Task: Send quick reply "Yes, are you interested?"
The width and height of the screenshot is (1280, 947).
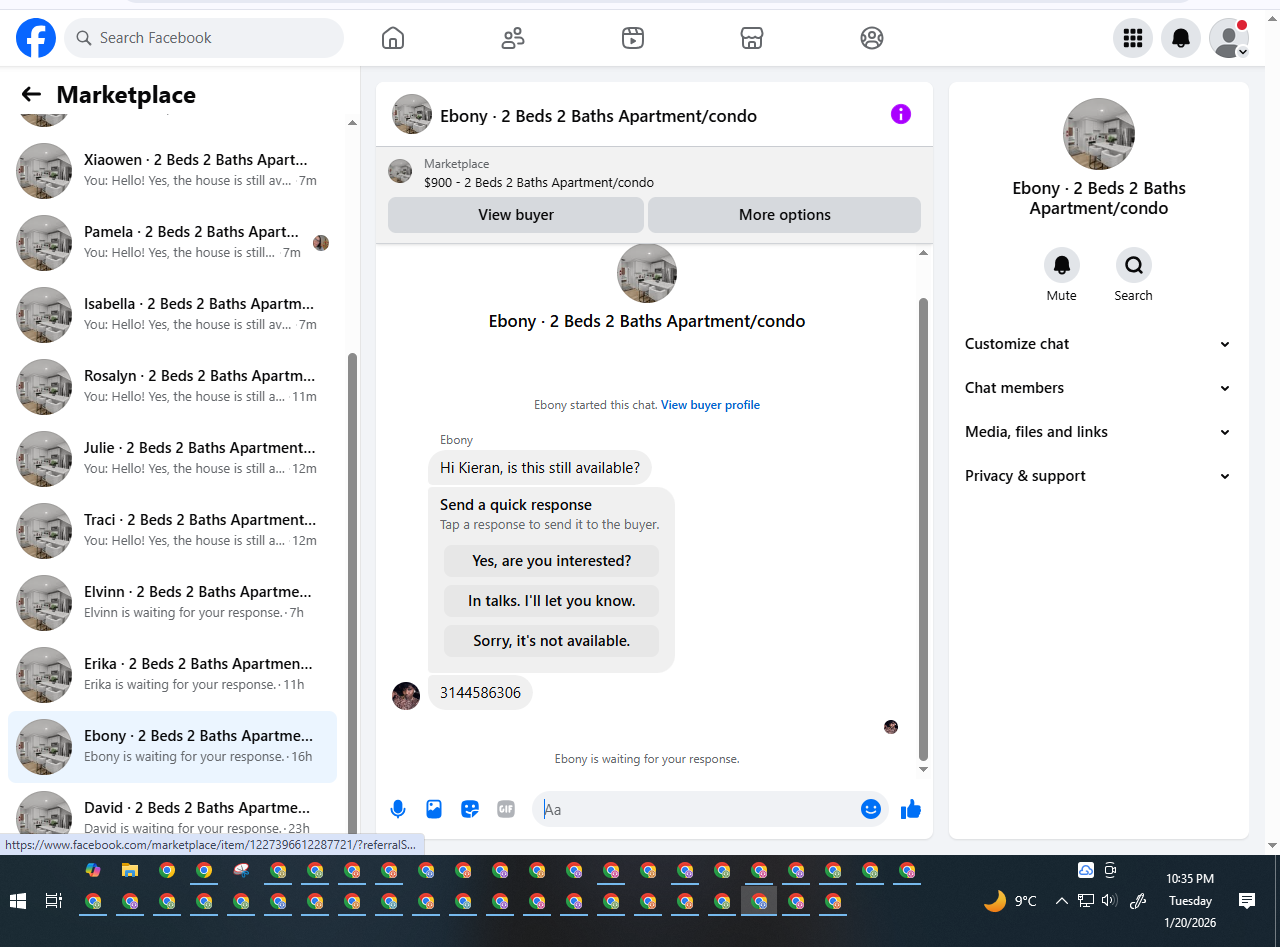Action: pyautogui.click(x=552, y=561)
